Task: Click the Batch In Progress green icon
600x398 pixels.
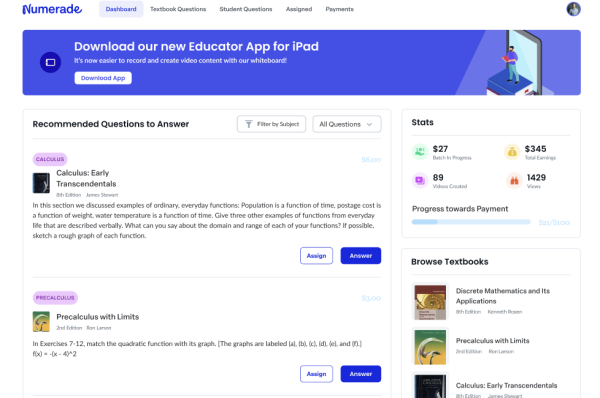Action: (420, 152)
